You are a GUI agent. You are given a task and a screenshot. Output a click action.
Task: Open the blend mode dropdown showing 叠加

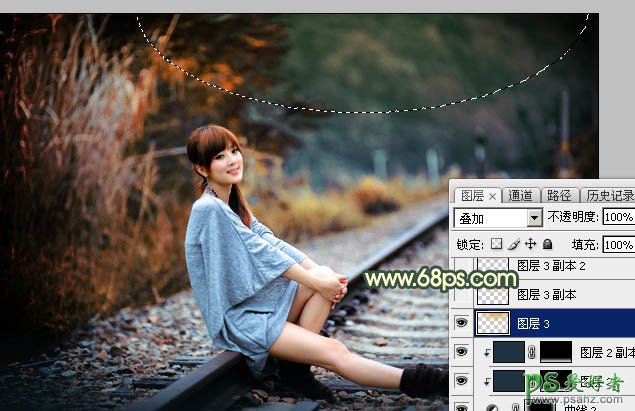tap(497, 218)
